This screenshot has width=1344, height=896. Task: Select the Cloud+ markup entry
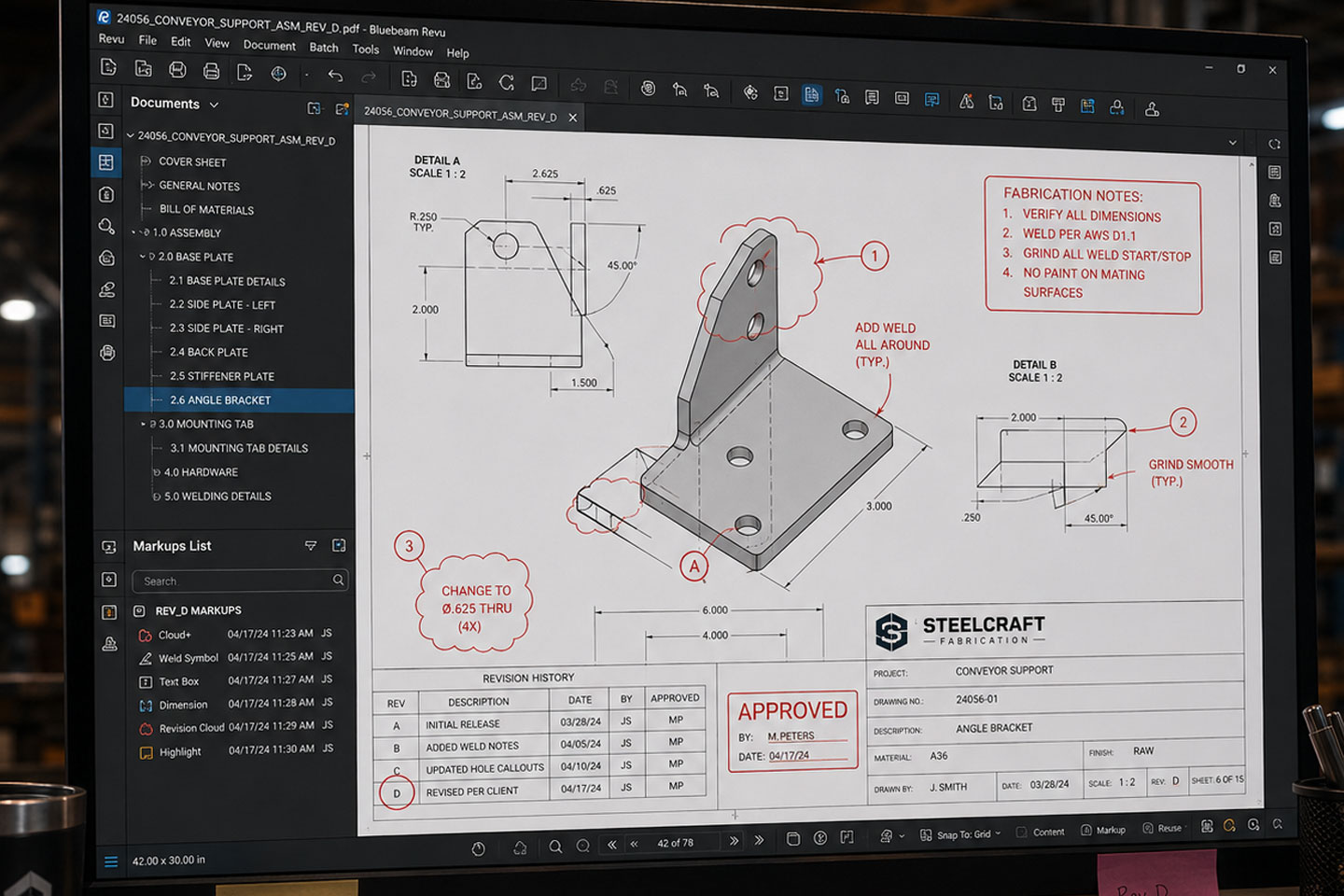tap(235, 635)
